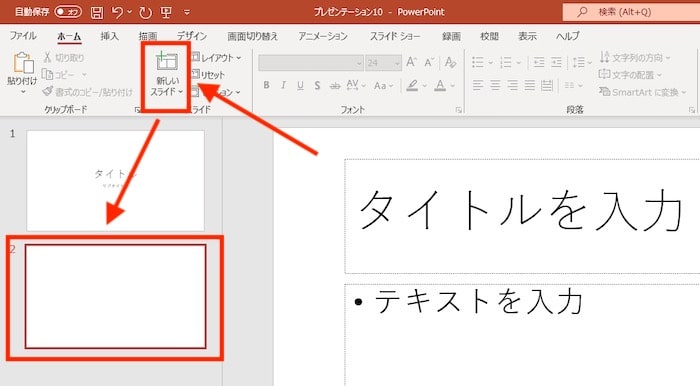Image resolution: width=700 pixels, height=386 pixels.
Task: Toggle the AutoSave switch
Action: click(x=68, y=12)
